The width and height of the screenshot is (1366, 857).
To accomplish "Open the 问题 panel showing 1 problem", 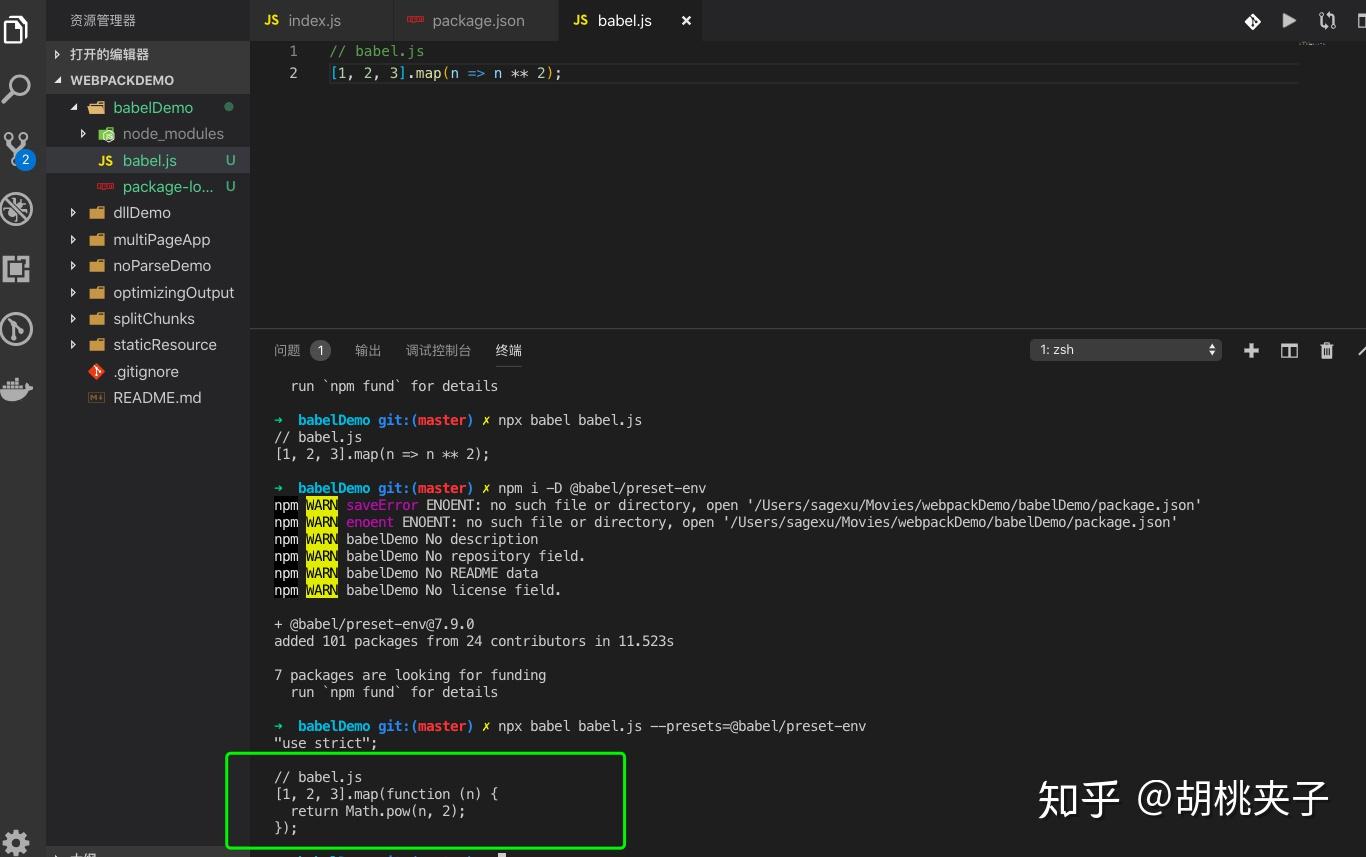I will [286, 350].
